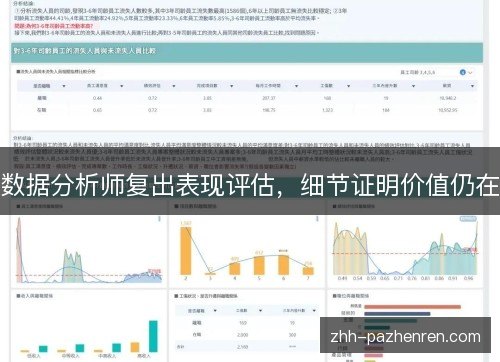Click the value 0.65 in the 在職 row
Screen dimensions: 500x362
pos(97,110)
